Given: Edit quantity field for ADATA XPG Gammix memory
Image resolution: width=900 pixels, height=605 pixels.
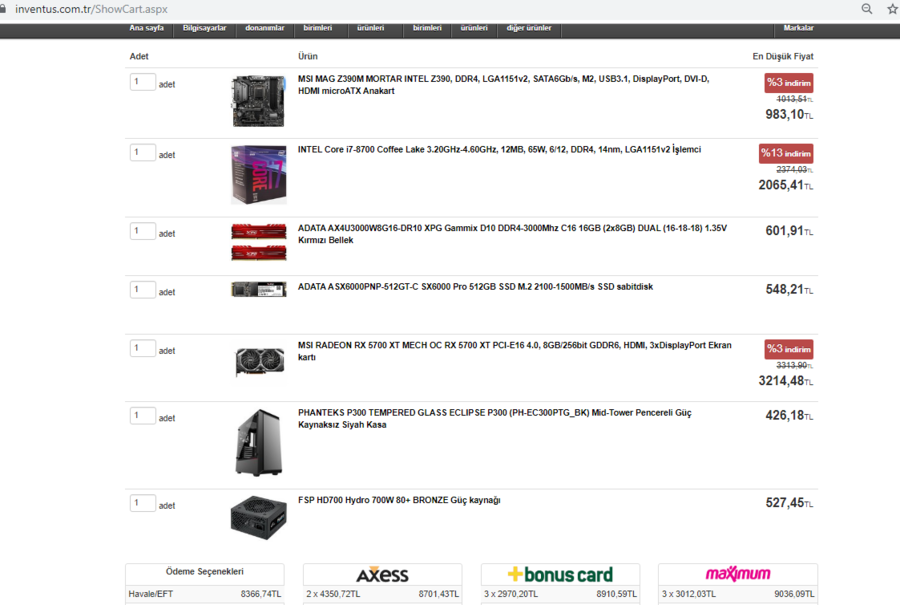Looking at the screenshot, I should point(142,231).
